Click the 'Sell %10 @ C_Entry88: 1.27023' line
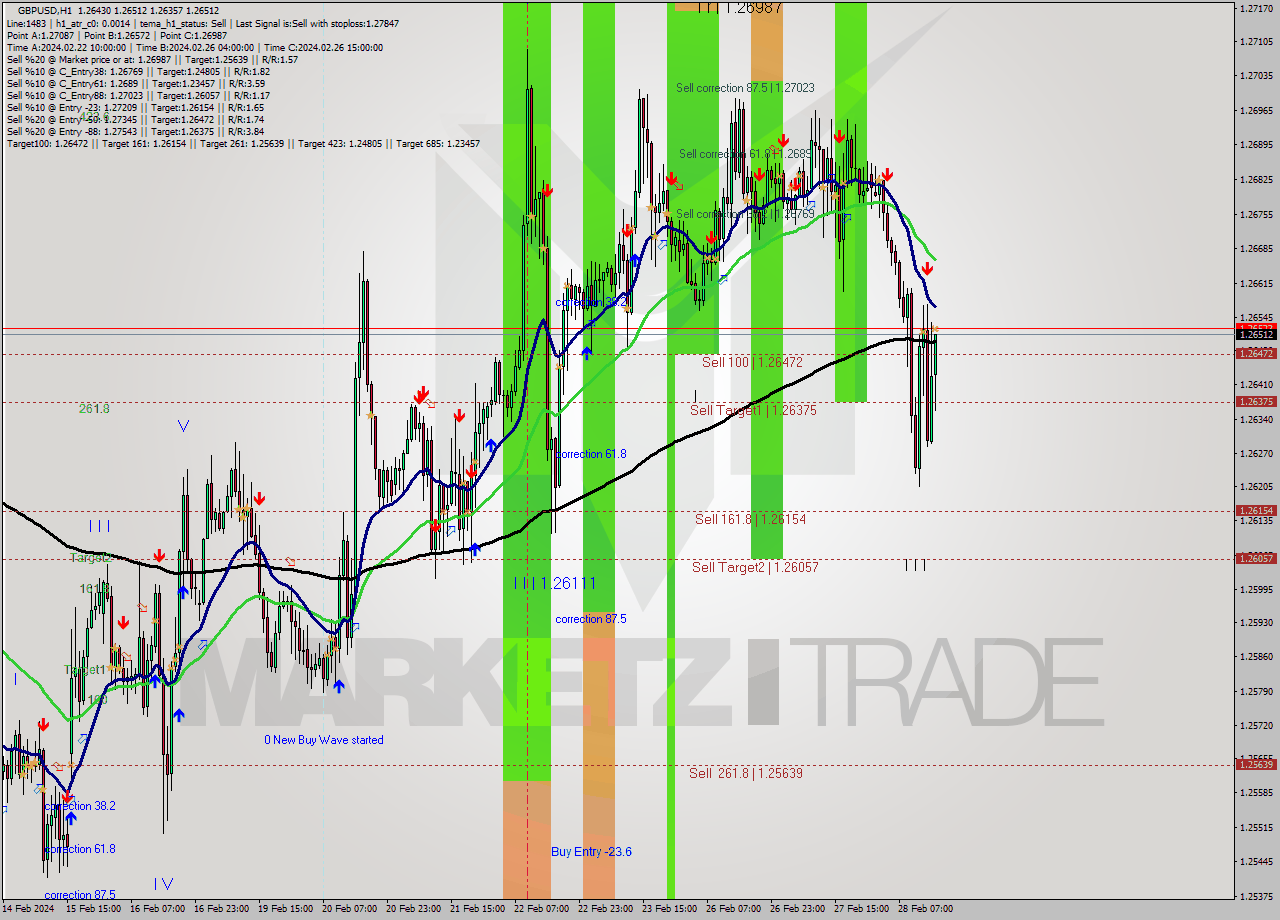Image resolution: width=1280 pixels, height=920 pixels. click(138, 95)
